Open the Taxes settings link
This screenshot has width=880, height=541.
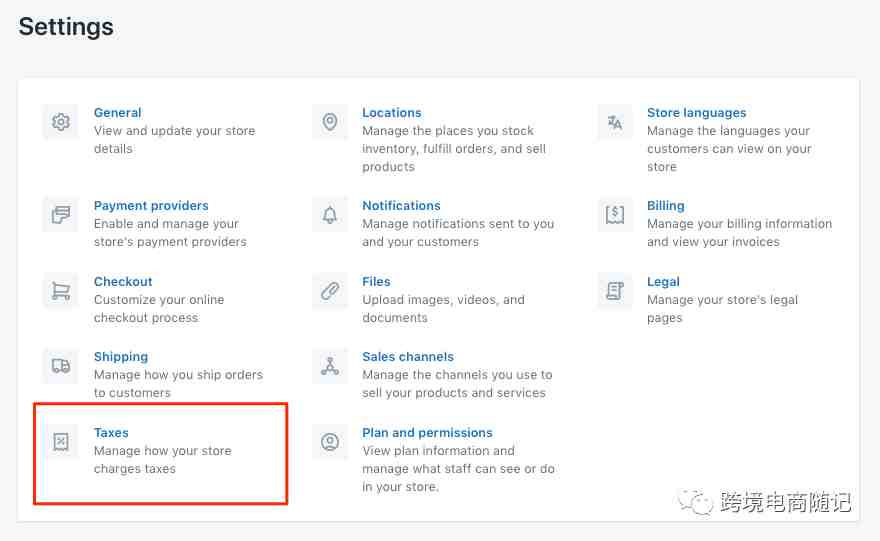[111, 433]
